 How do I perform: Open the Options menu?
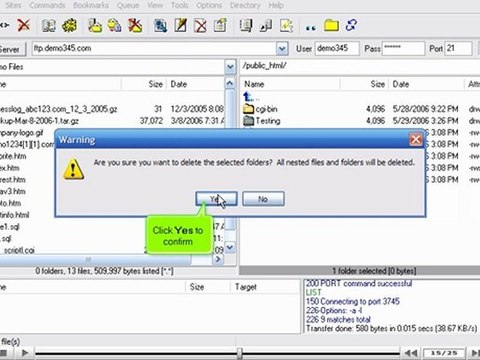tap(209, 5)
